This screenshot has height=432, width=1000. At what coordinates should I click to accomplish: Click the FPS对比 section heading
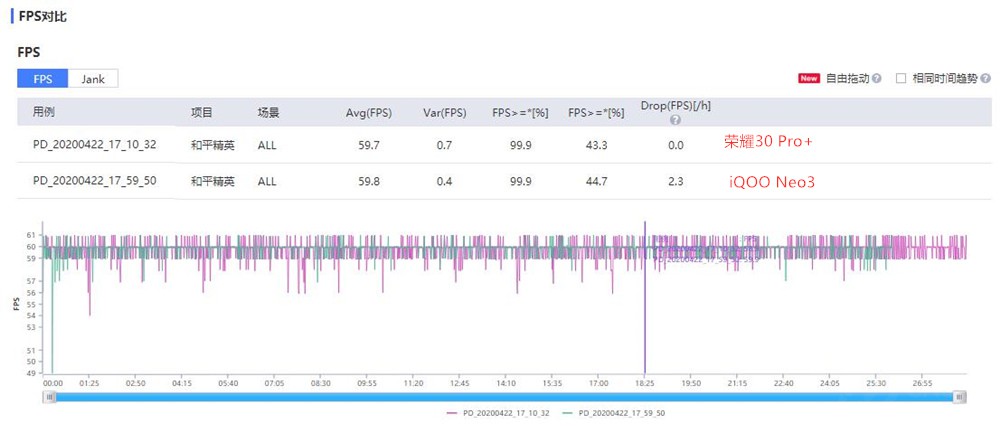(43, 17)
